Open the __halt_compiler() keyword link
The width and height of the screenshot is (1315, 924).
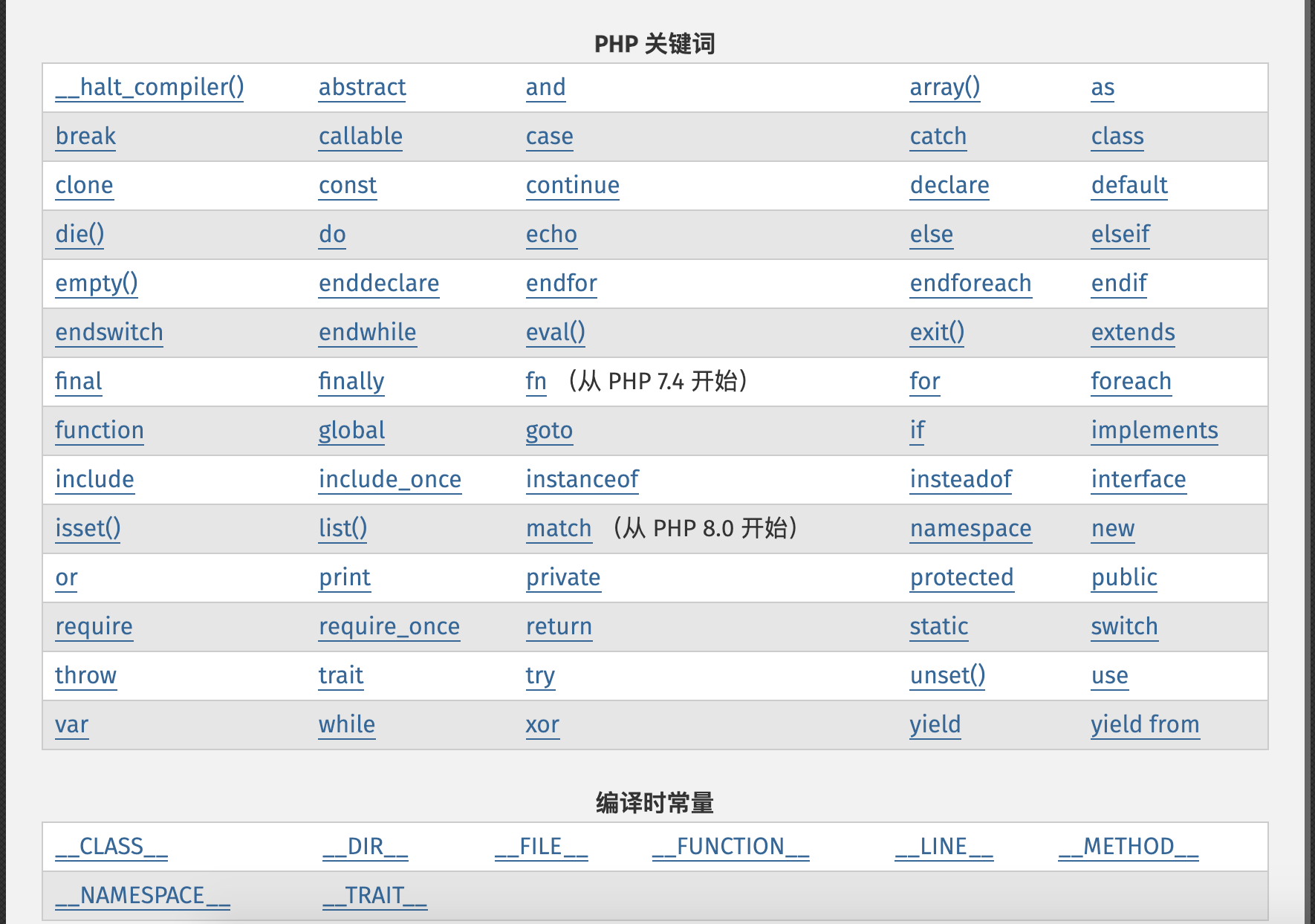[149, 88]
